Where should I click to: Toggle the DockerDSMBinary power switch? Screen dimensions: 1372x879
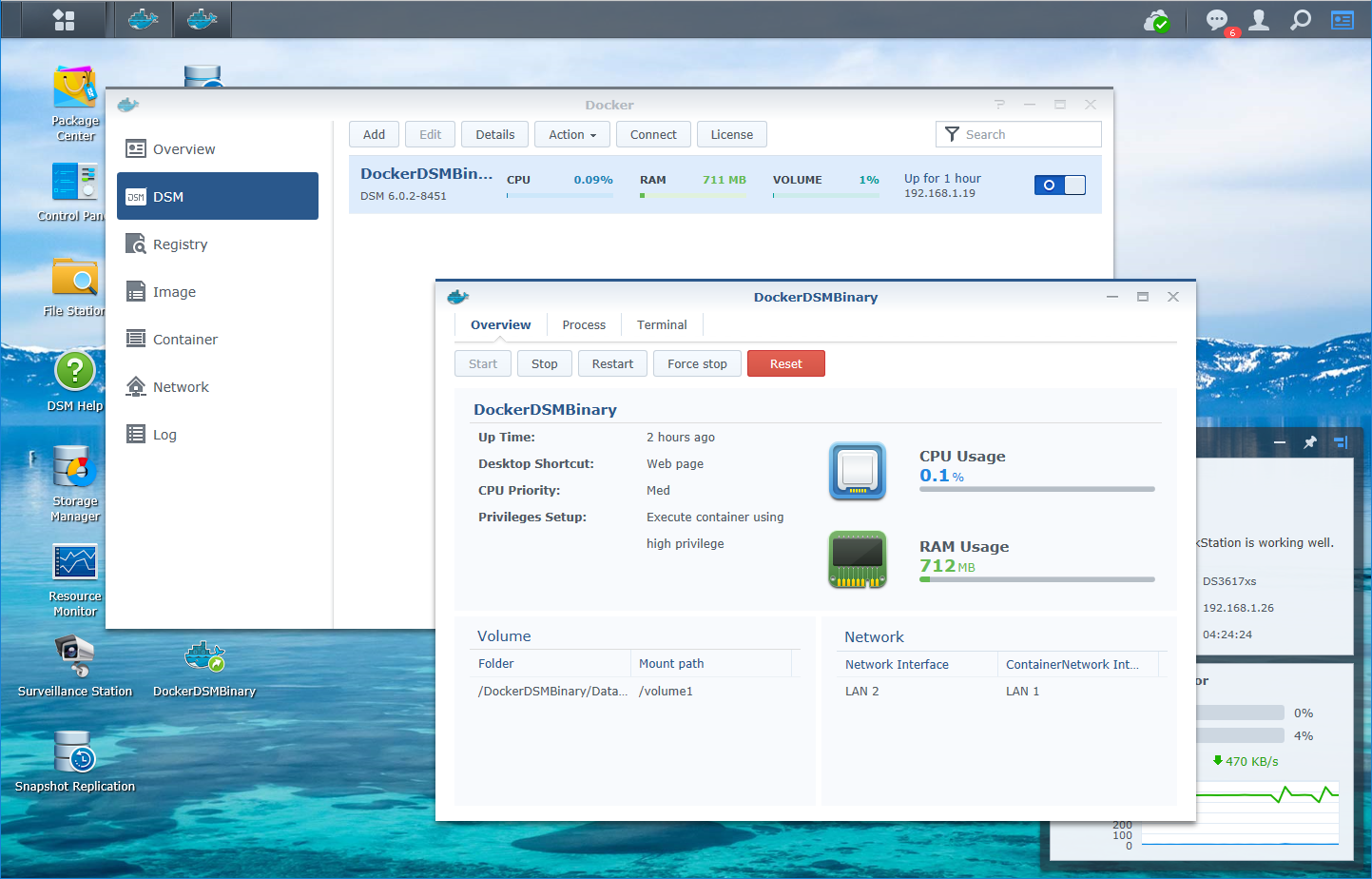(x=1060, y=185)
